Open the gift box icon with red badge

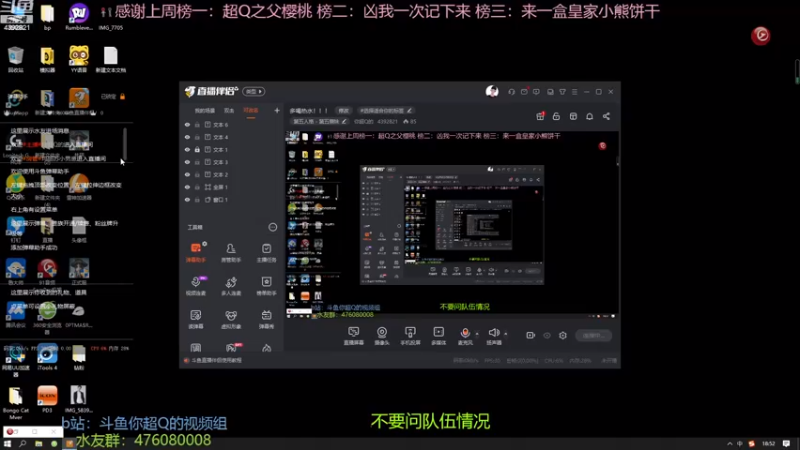coord(540,116)
